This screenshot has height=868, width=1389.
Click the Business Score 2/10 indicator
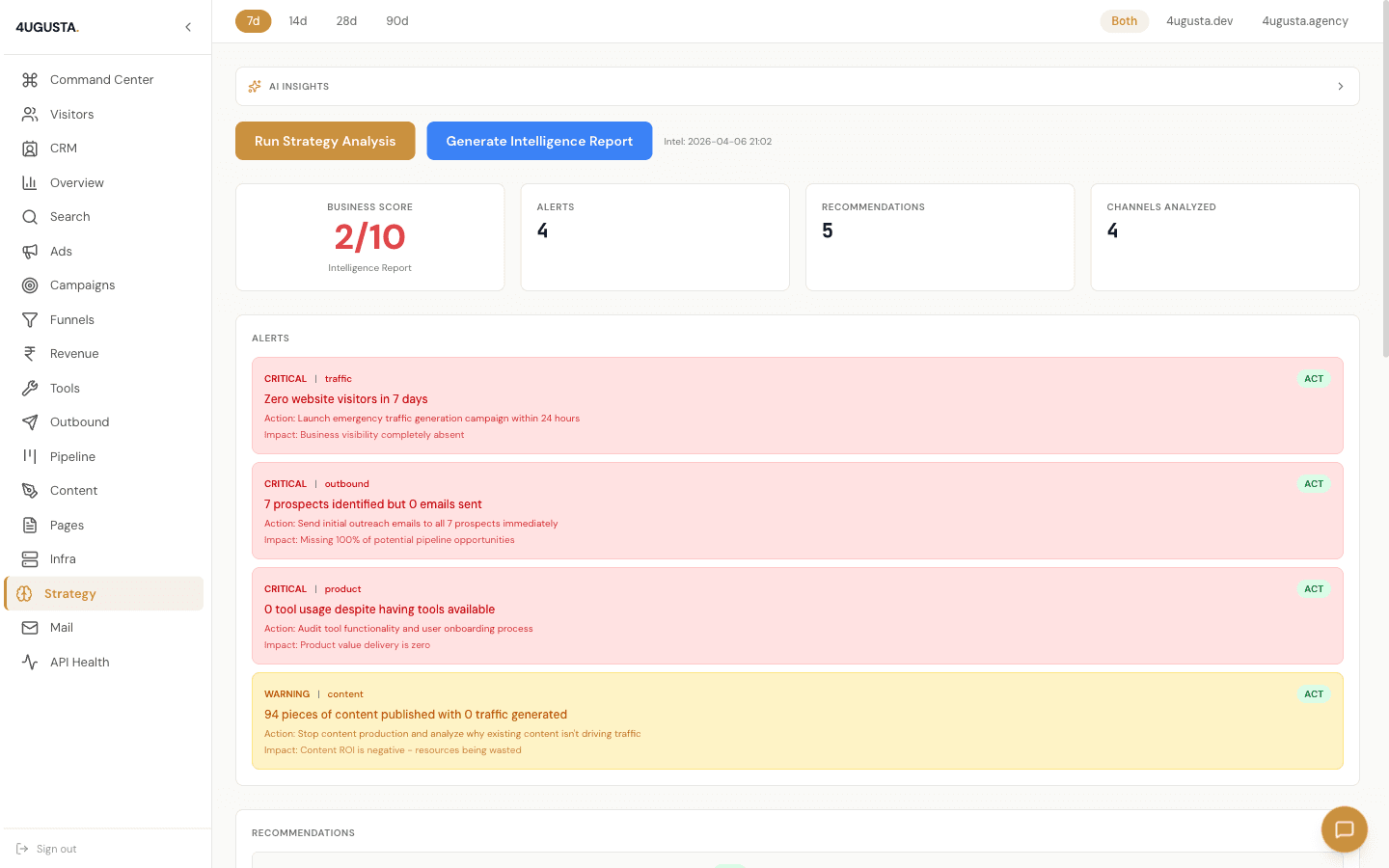[x=369, y=235]
